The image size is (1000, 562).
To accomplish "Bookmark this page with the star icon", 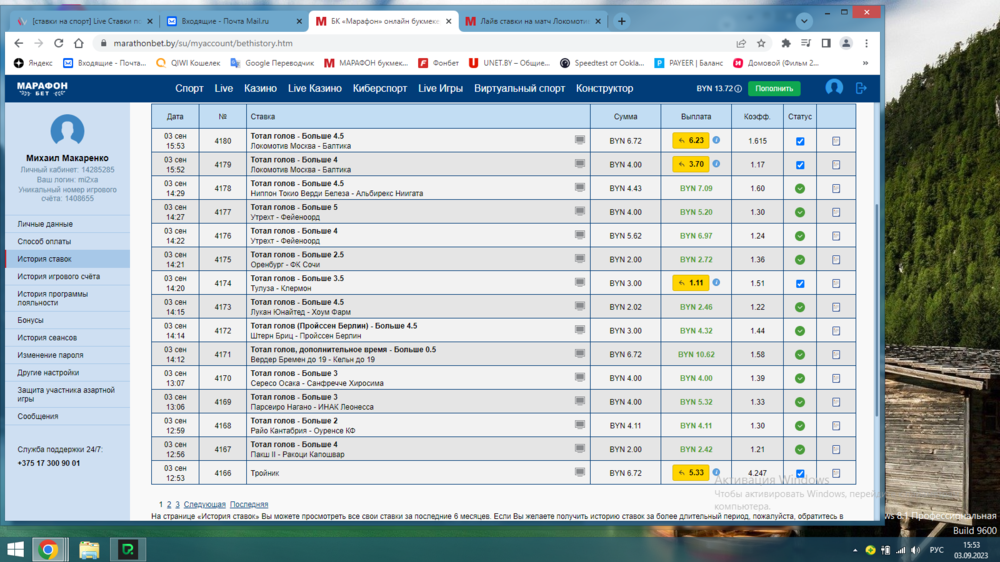I will tap(761, 43).
